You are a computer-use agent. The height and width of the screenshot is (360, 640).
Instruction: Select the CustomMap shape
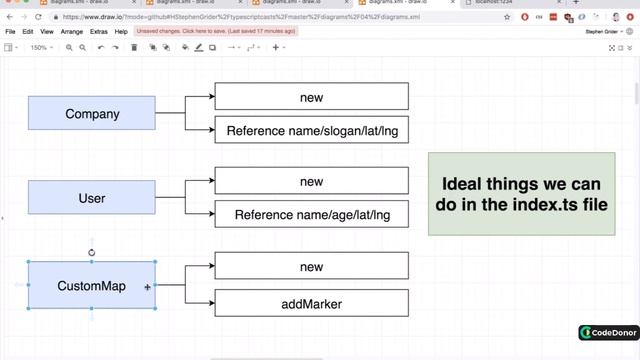coord(91,285)
